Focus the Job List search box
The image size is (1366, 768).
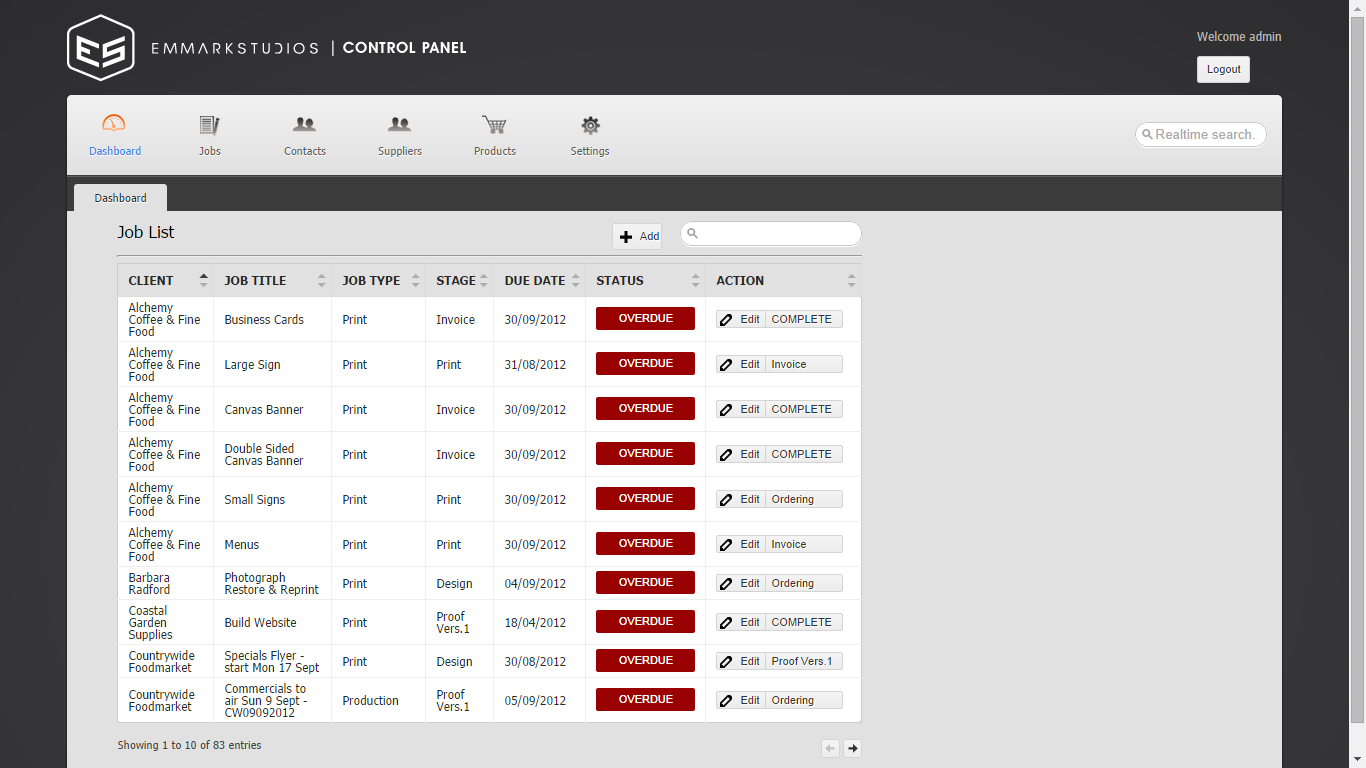tap(776, 234)
